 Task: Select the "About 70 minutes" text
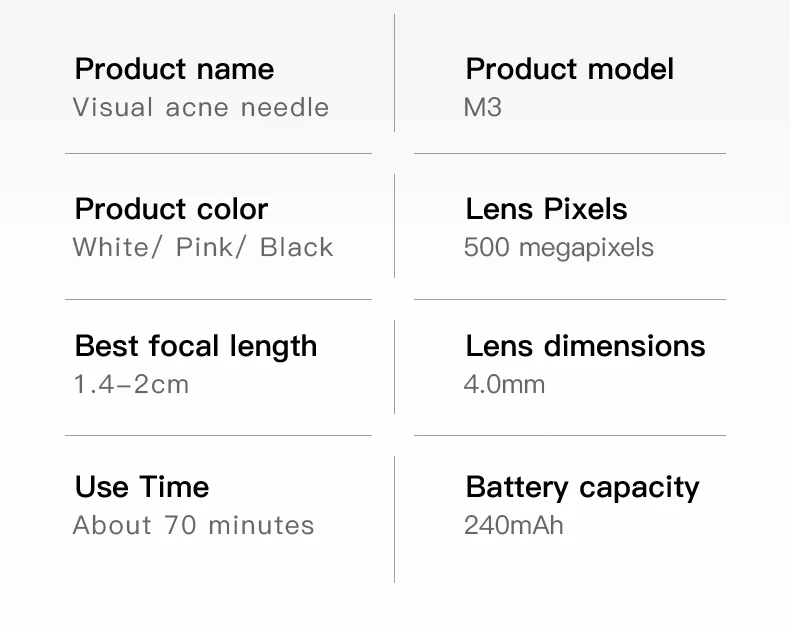[x=194, y=525]
